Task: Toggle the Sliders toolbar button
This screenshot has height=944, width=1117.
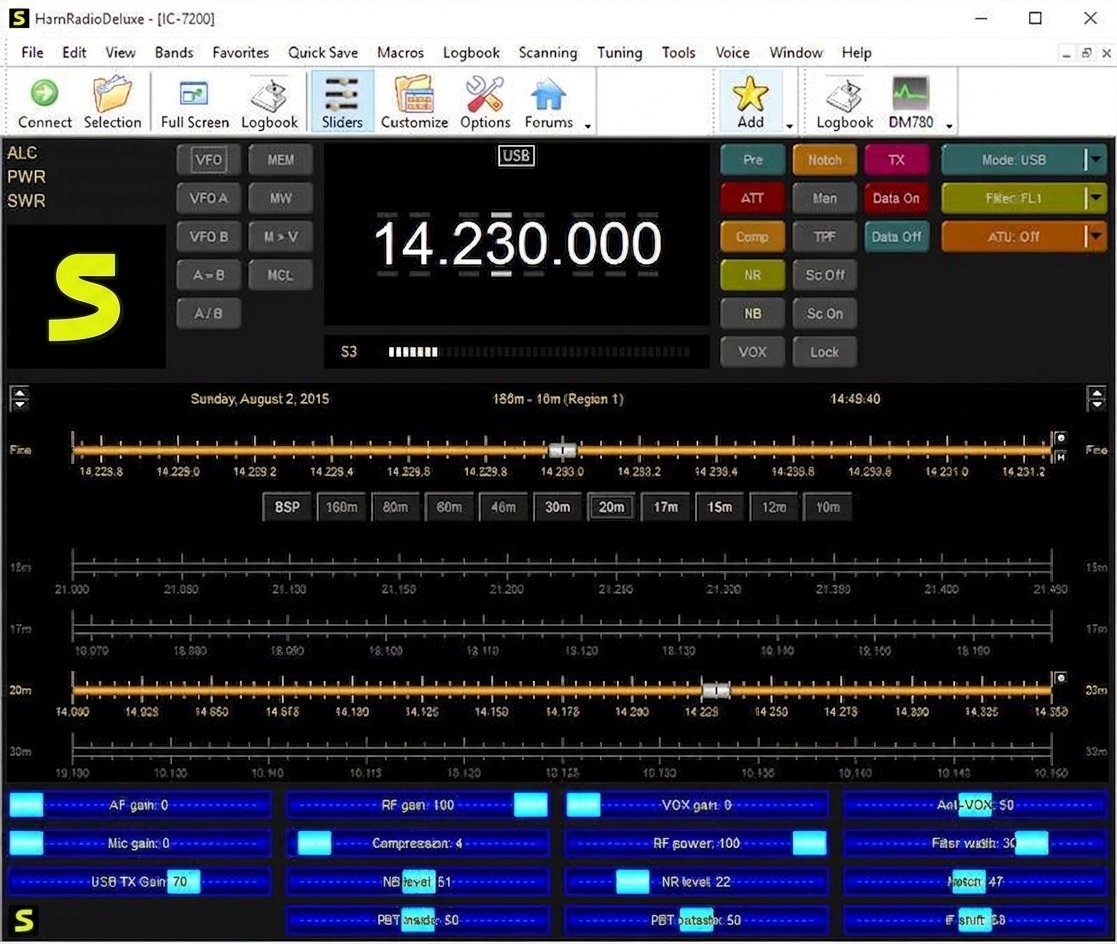Action: coord(342,102)
